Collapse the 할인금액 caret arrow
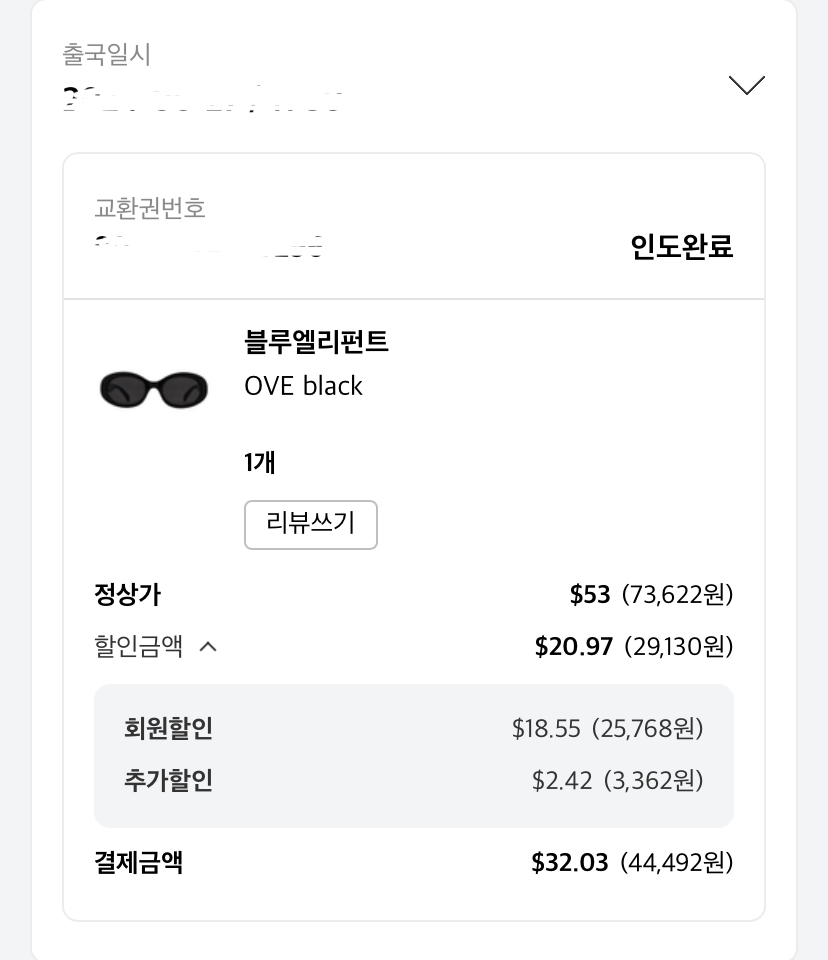This screenshot has height=960, width=828. click(208, 647)
